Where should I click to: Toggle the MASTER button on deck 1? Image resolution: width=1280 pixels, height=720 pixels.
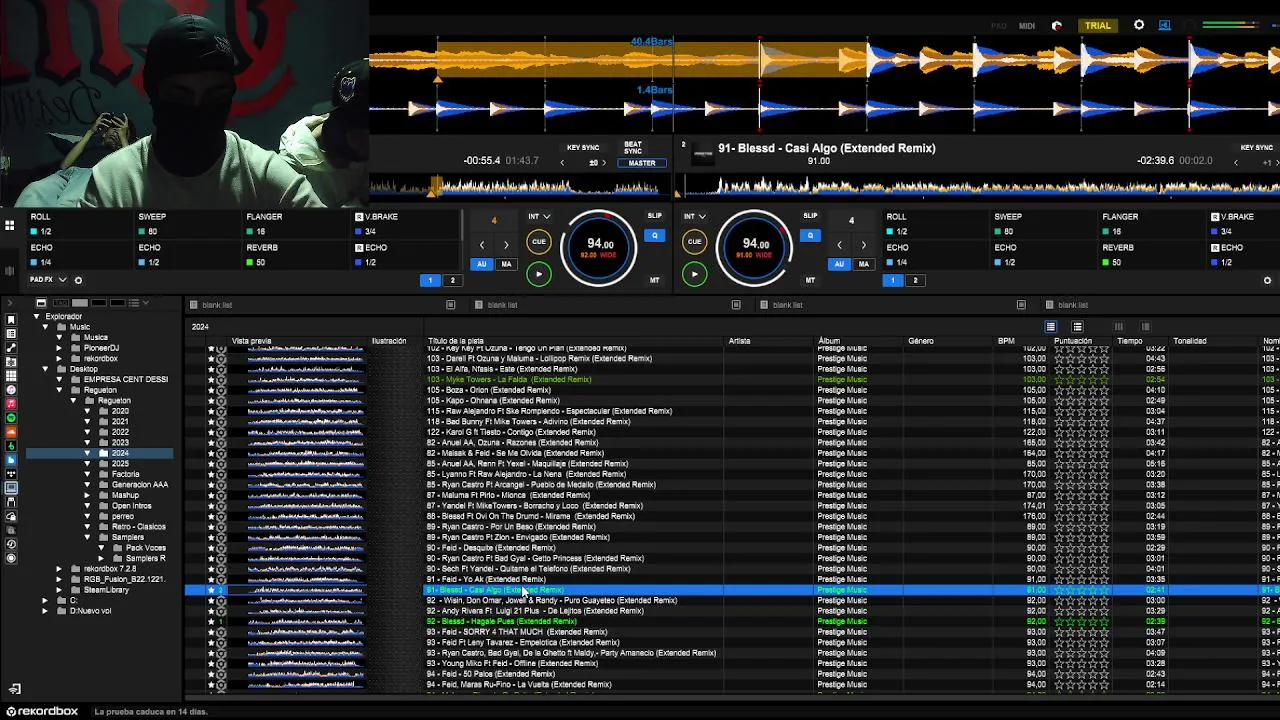pyautogui.click(x=642, y=163)
